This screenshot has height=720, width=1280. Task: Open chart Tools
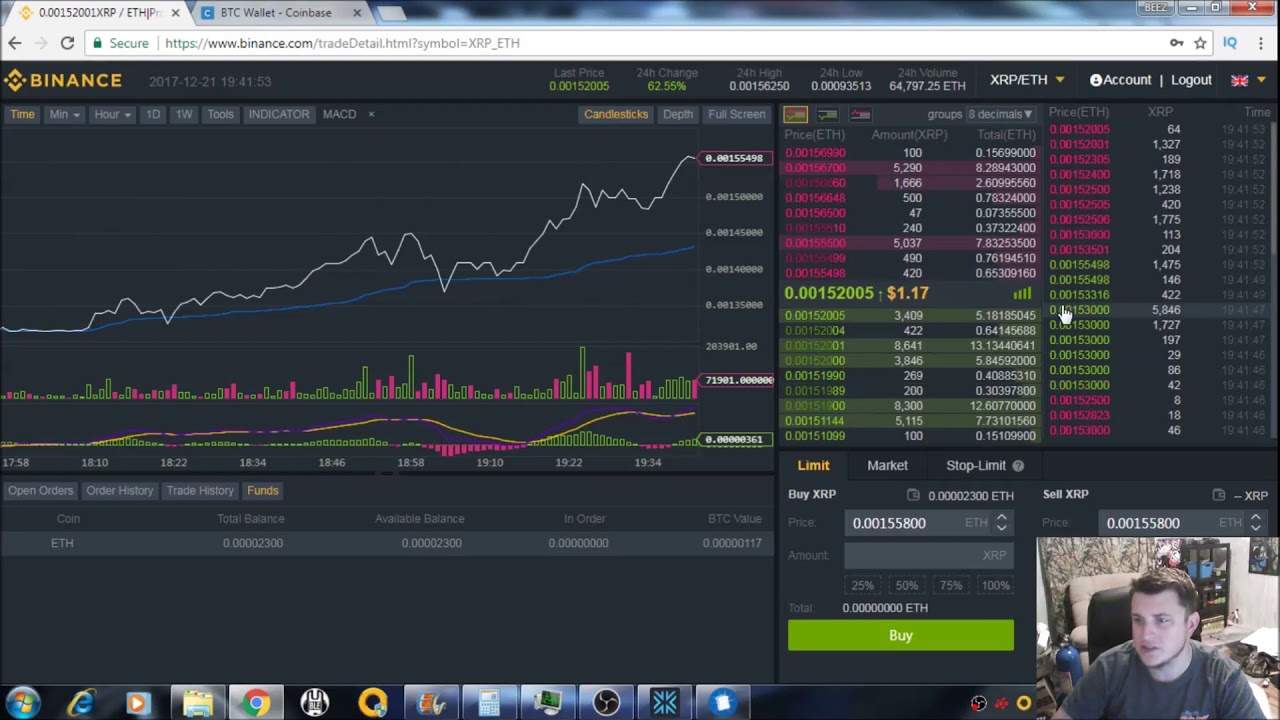[x=220, y=114]
